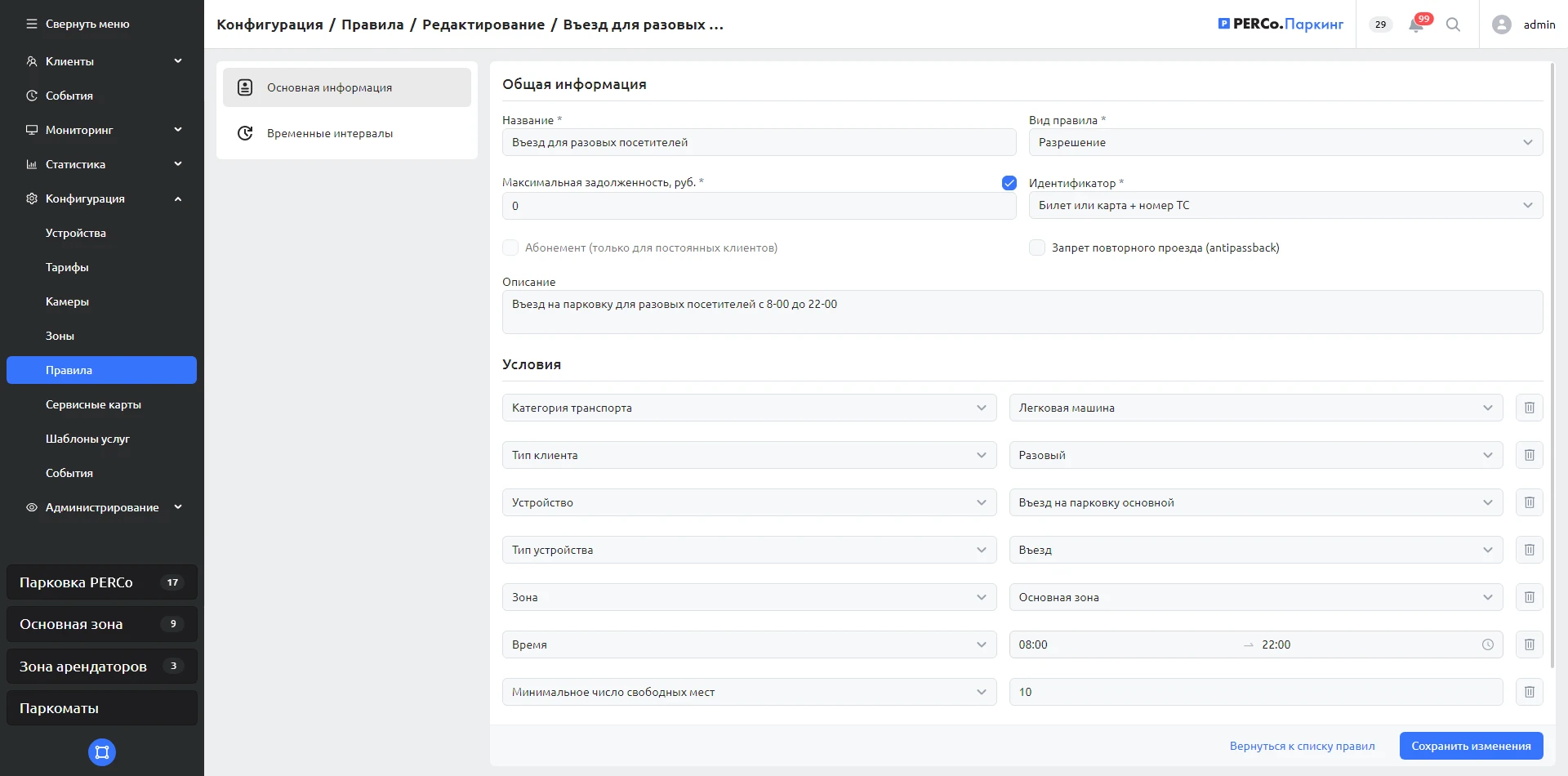This screenshot has width=1568, height=776.
Task: Delete the Категория транспорта condition
Action: (1529, 408)
